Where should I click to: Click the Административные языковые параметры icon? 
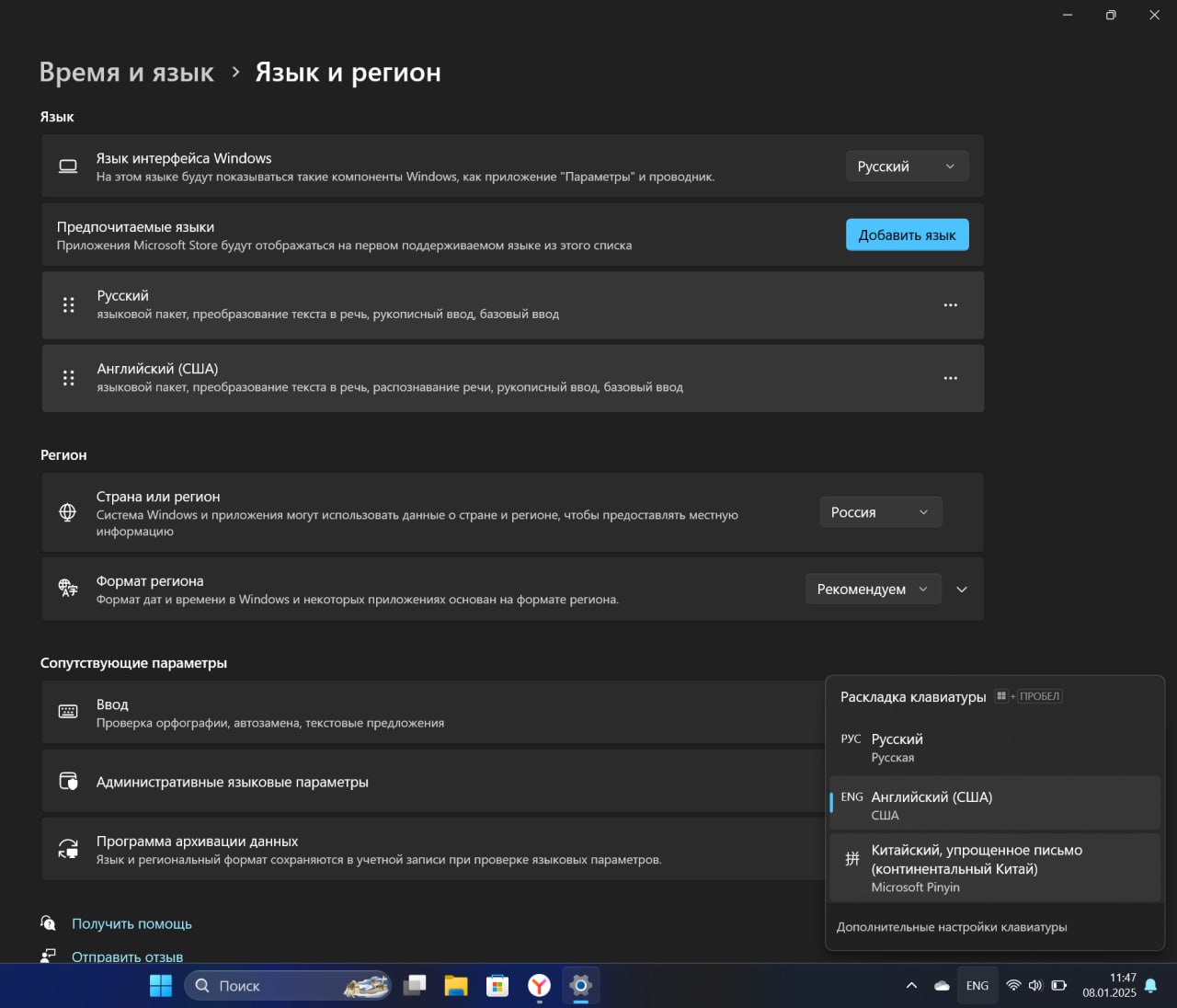pos(68,781)
